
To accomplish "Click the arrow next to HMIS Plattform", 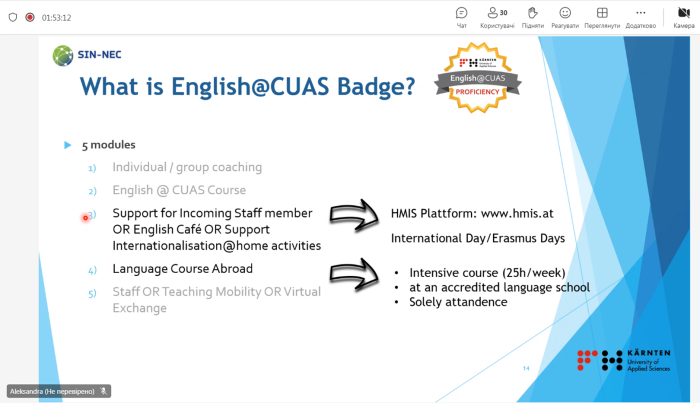I will pyautogui.click(x=355, y=213).
